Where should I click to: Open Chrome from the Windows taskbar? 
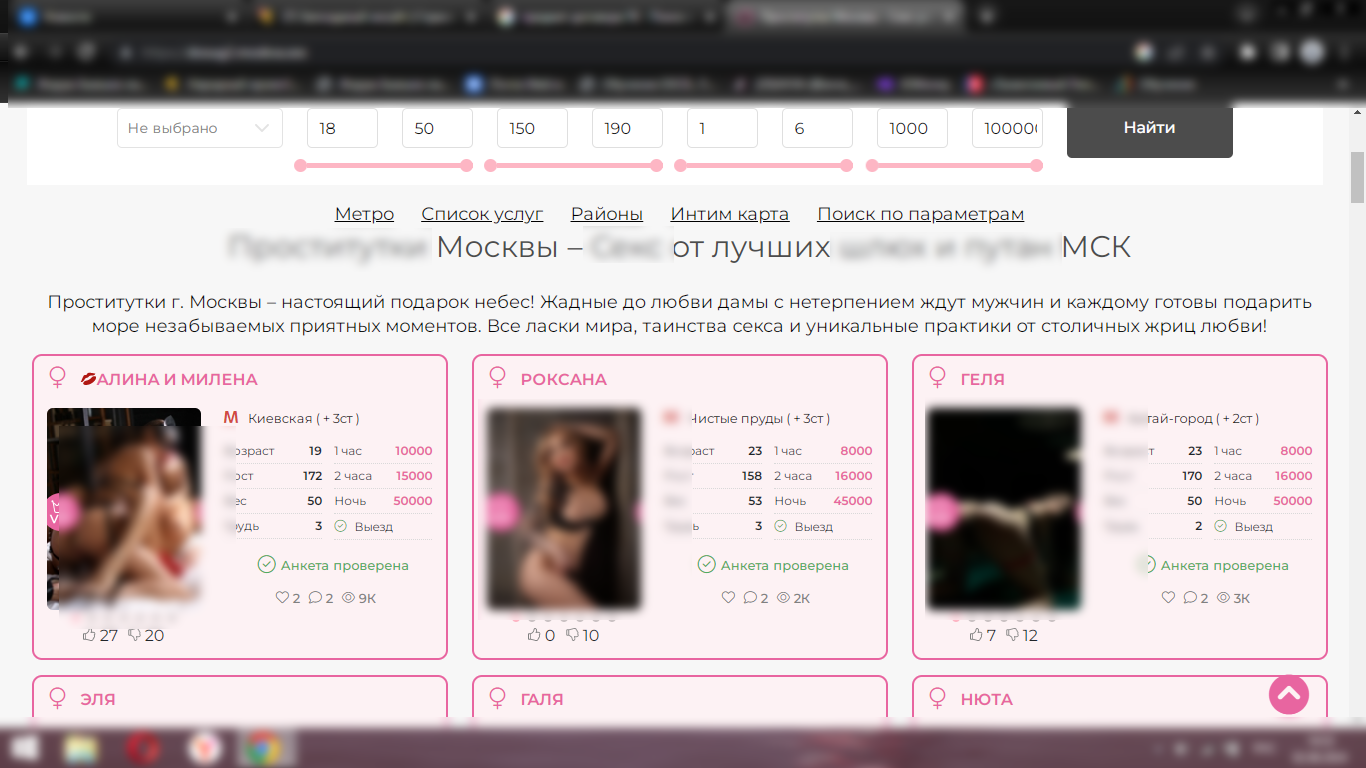[264, 747]
